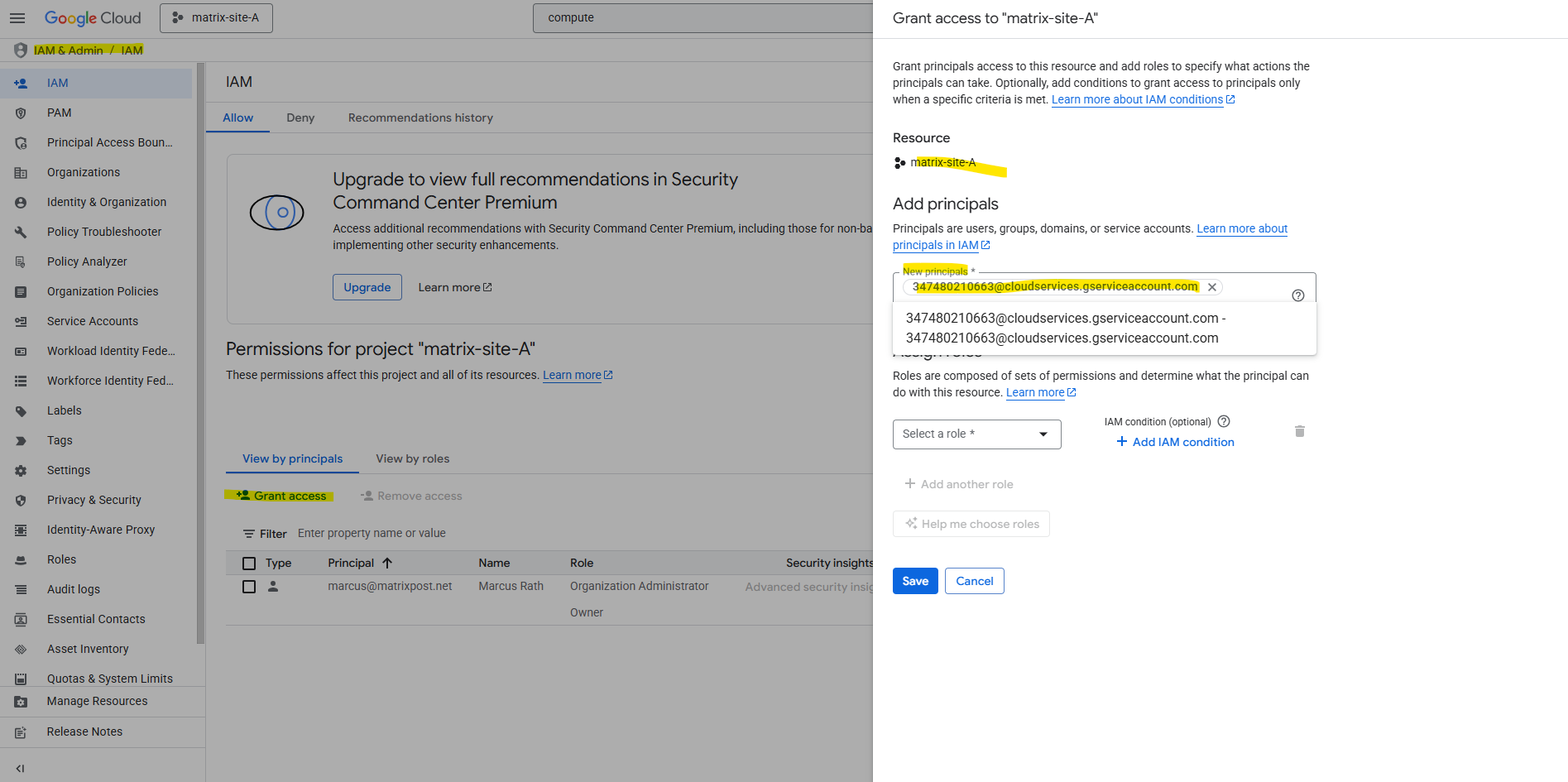
Task: Sort by Principal column arrow
Action: pos(387,563)
